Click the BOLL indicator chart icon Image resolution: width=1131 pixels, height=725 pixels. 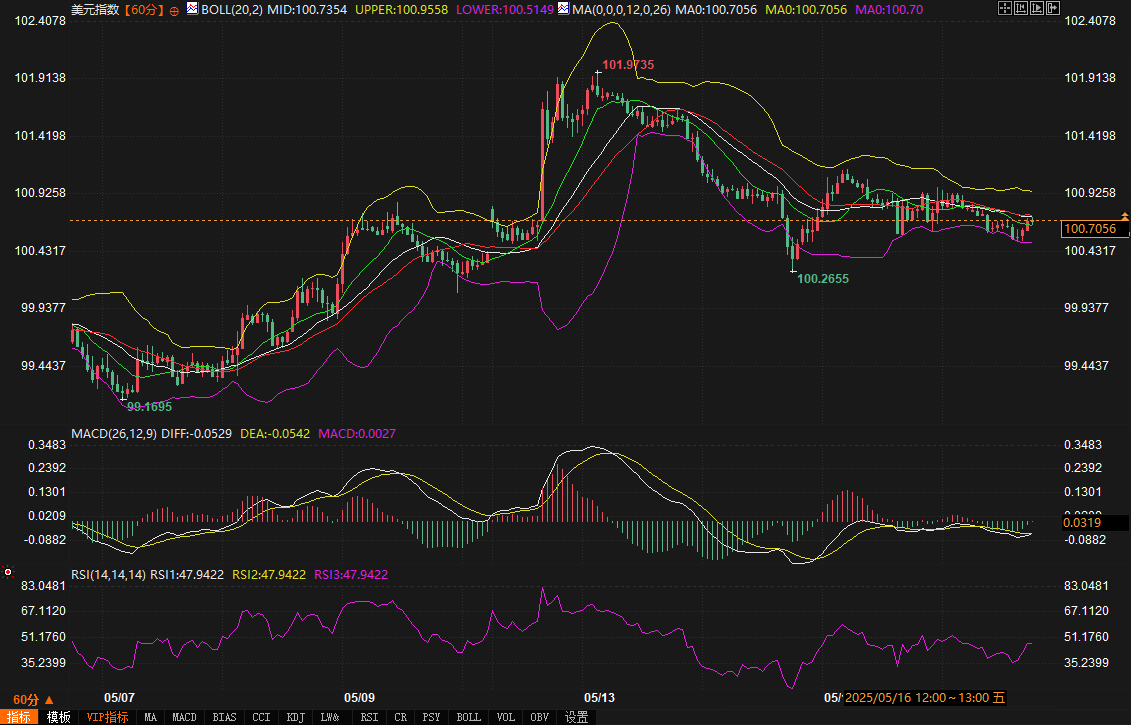(x=193, y=9)
